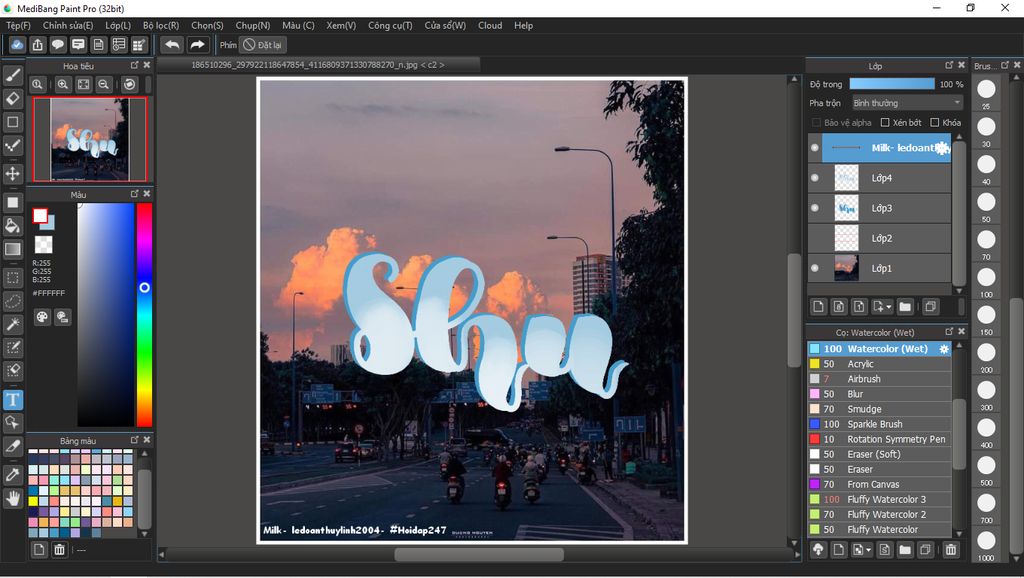Screen dimensions: 1024x578
Task: Hide the Milk- ledoant layer
Action: [x=814, y=148]
